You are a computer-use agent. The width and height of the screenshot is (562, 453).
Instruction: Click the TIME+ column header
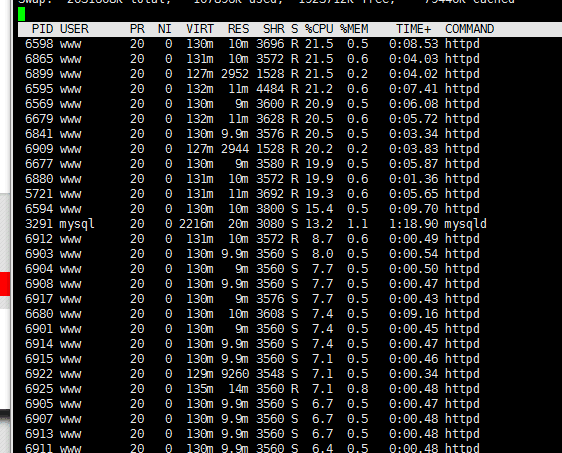point(413,29)
